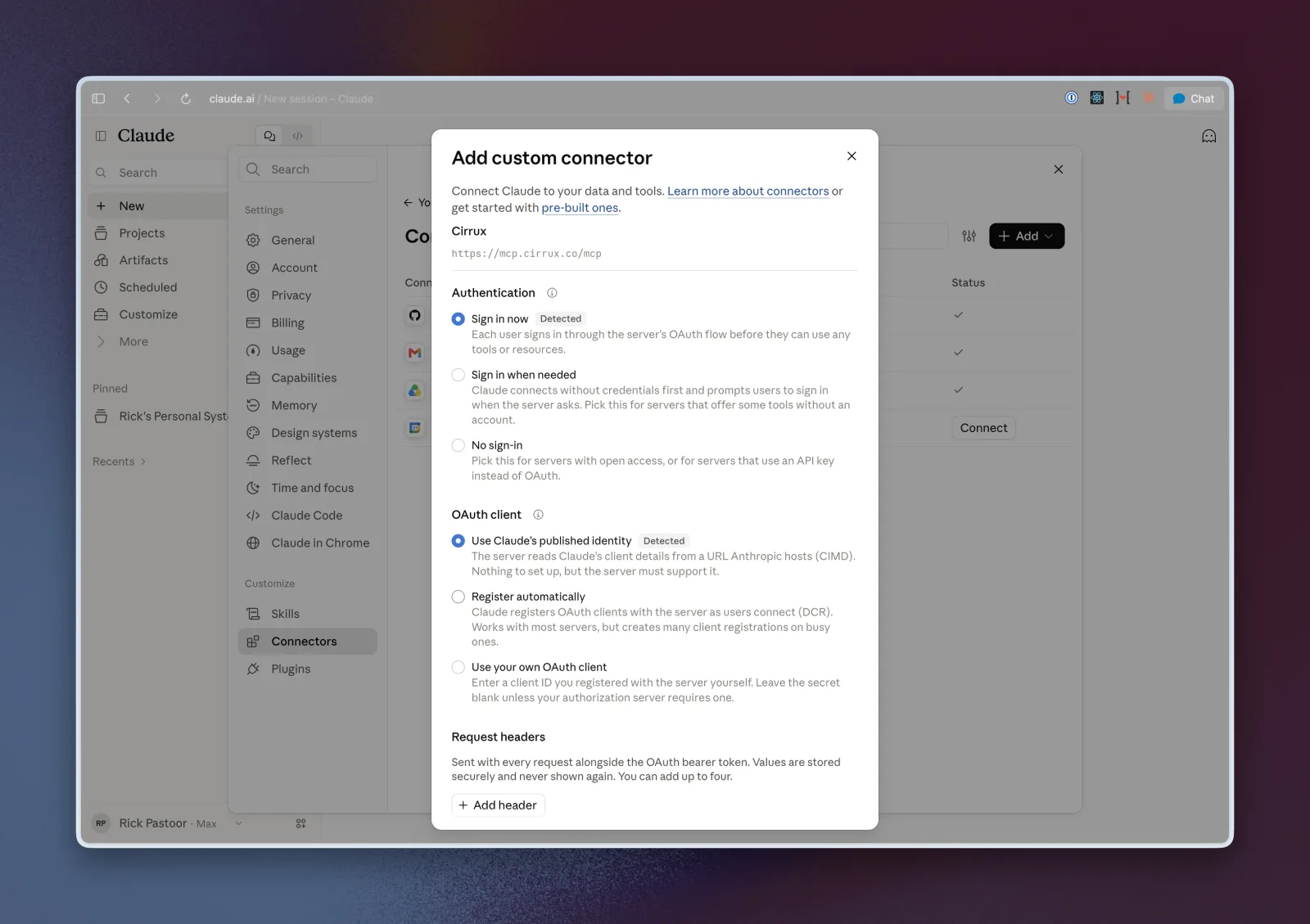The image size is (1310, 924).
Task: Start a New chat from the sidebar
Action: pyautogui.click(x=157, y=206)
